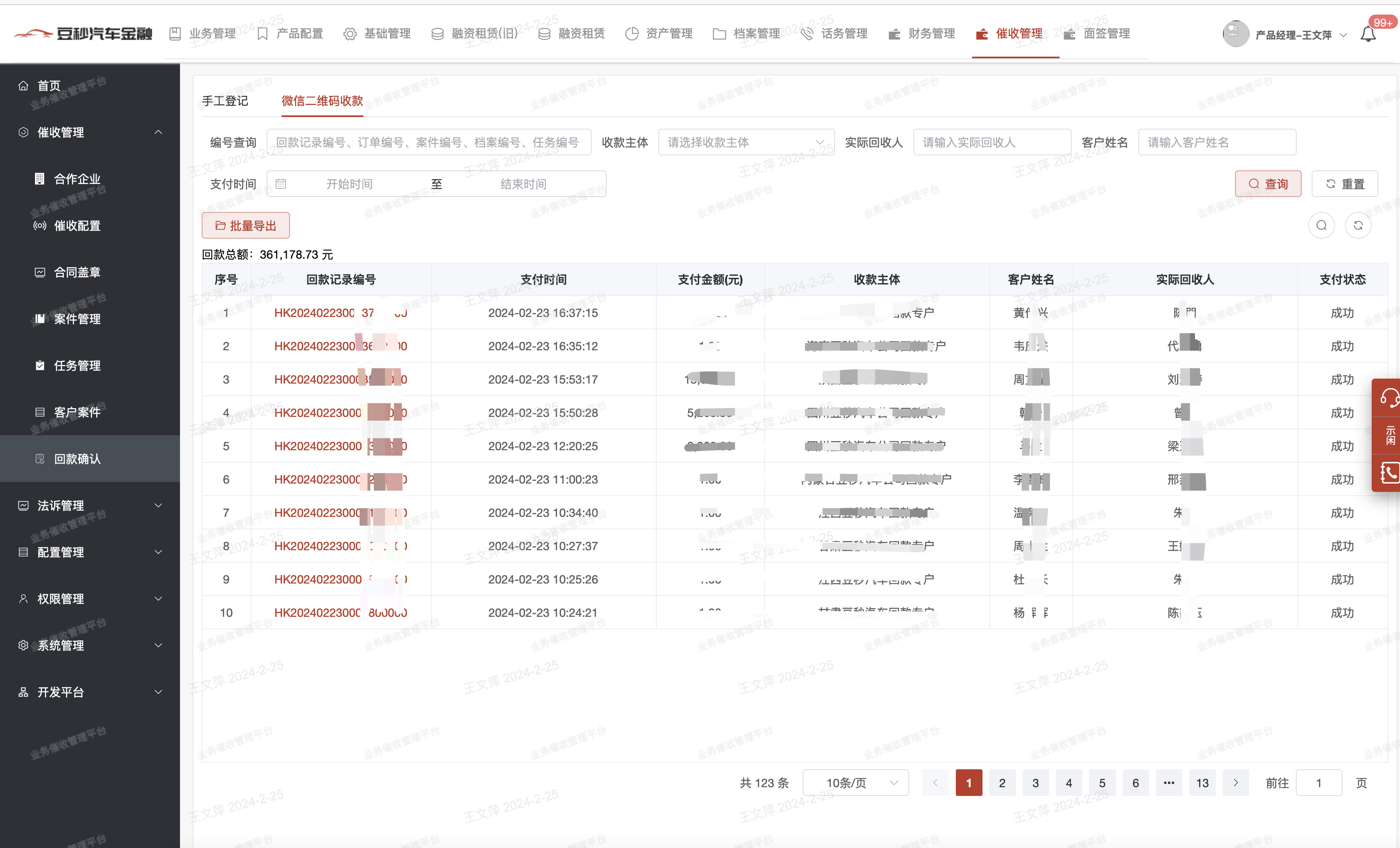Open the 10条/页 page size dropdown
This screenshot has width=1400, height=848.
(x=855, y=783)
